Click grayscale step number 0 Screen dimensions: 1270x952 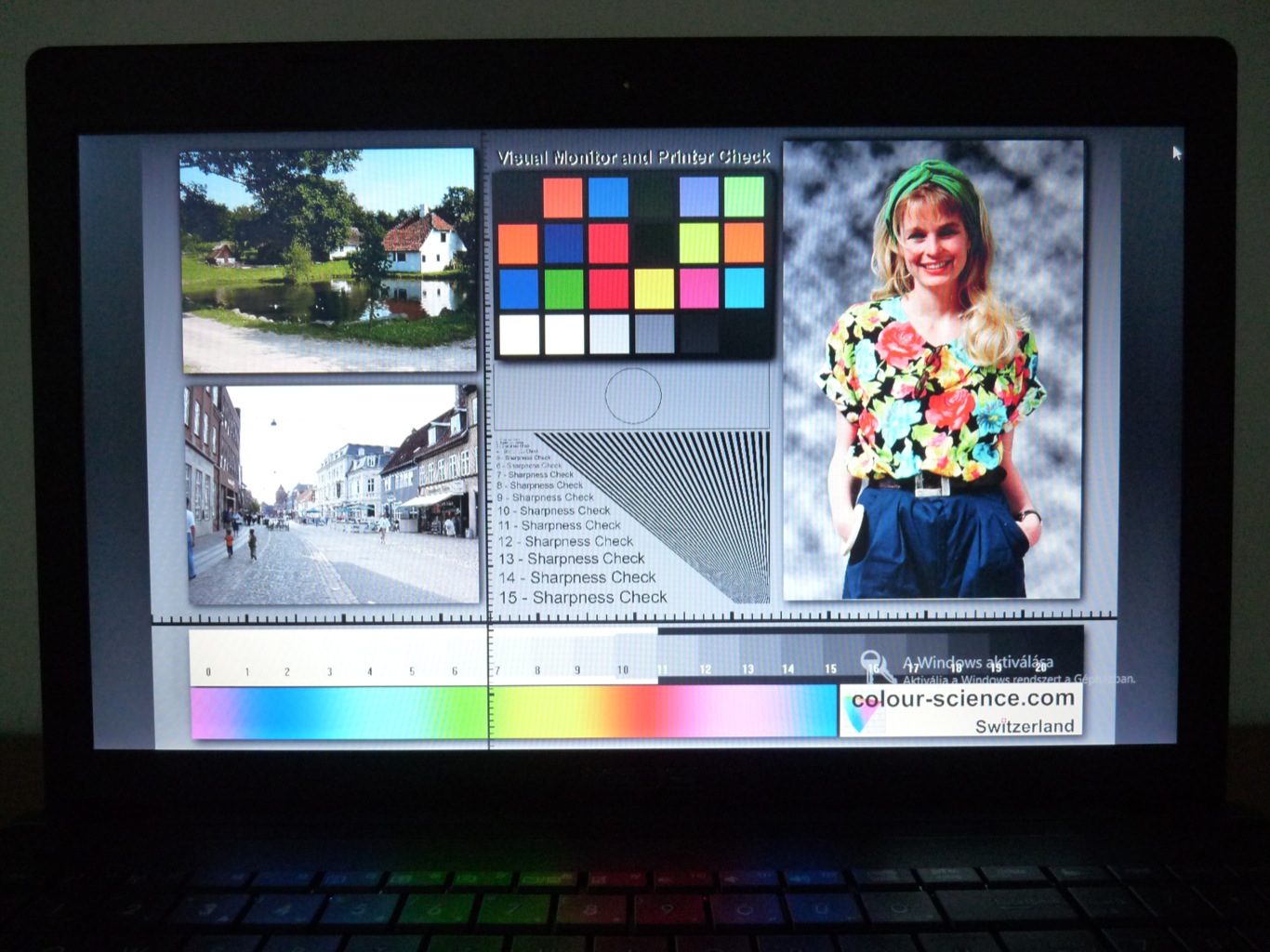pos(208,671)
